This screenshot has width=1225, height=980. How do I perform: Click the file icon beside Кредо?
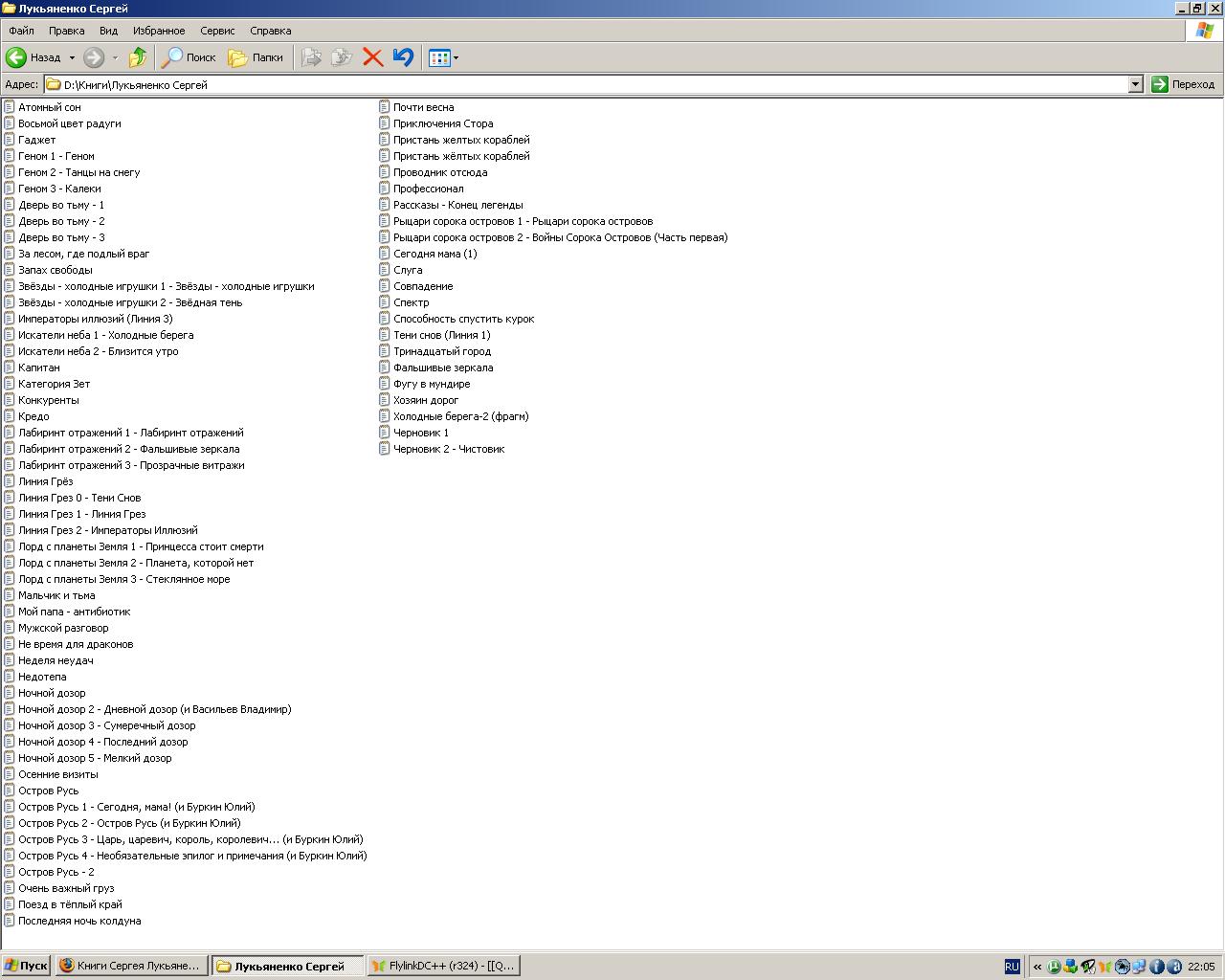(10, 416)
